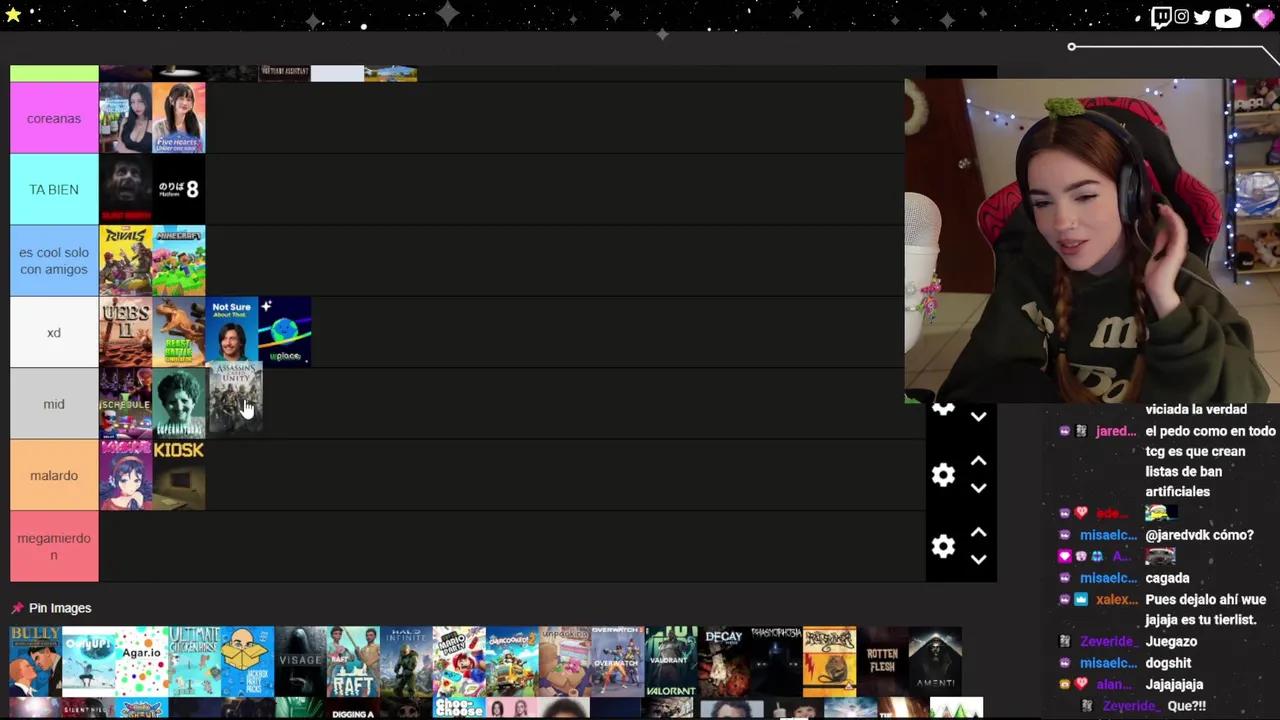
Task: Select the coreanas tier label
Action: 54,118
